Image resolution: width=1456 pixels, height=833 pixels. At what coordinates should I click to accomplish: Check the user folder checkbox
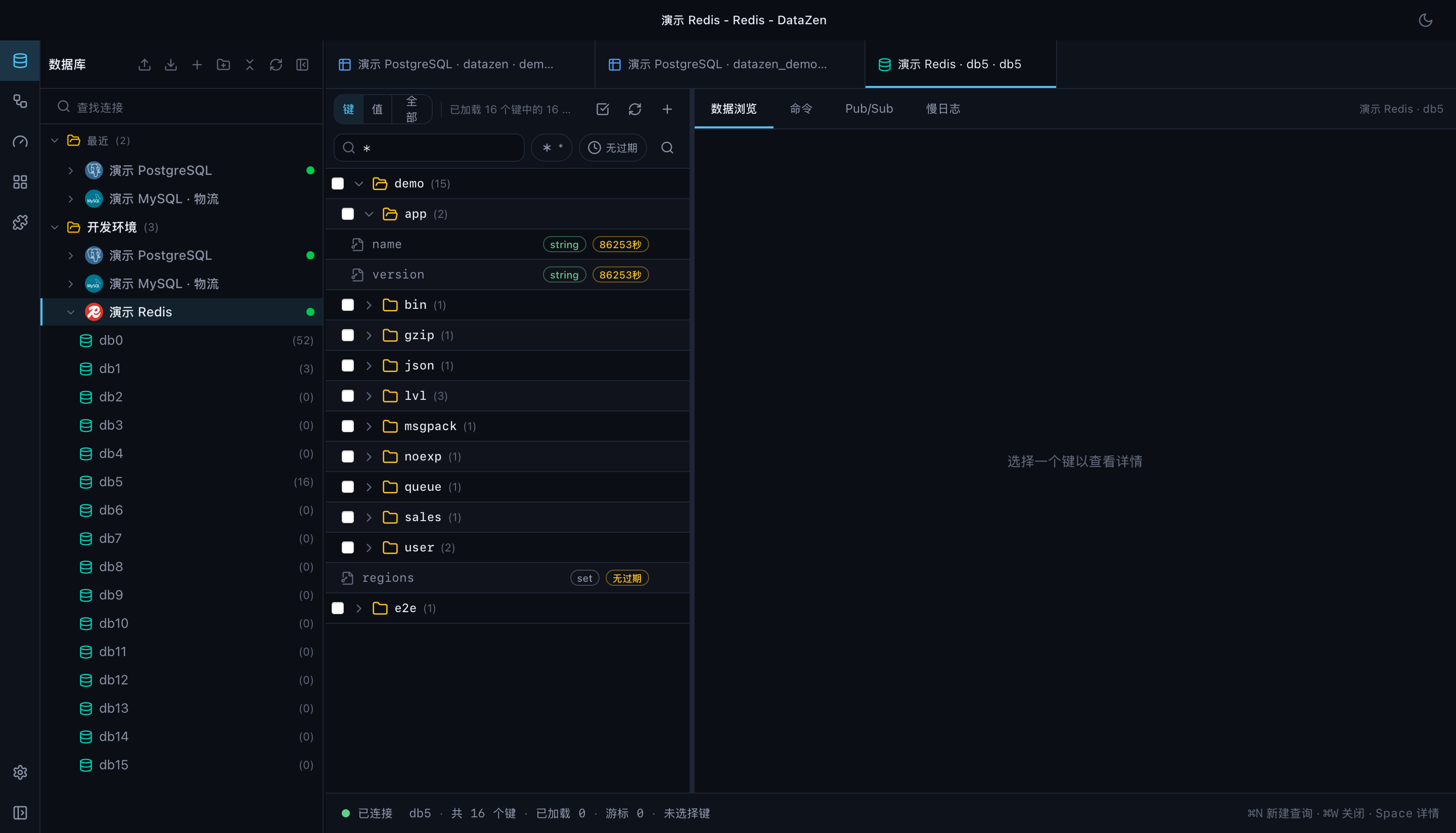coord(348,547)
